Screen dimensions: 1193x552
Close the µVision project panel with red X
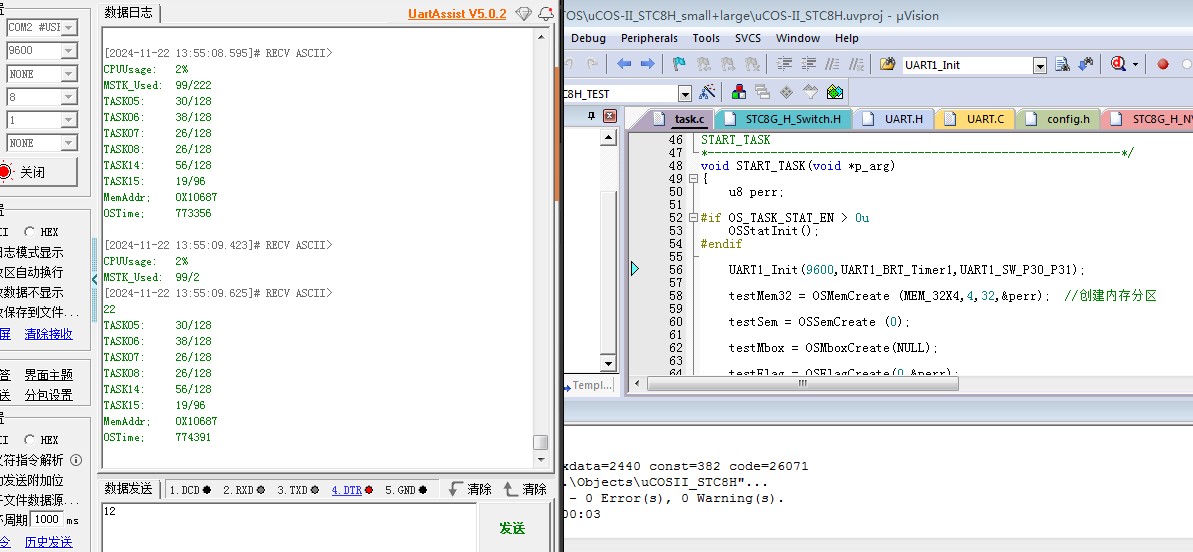609,116
